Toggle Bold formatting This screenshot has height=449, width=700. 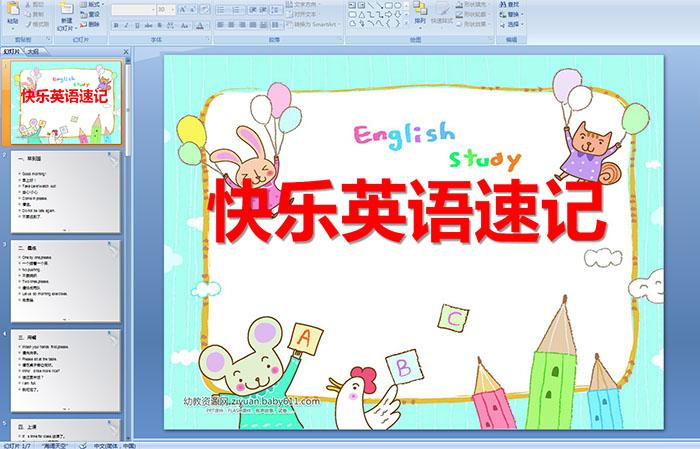(x=116, y=25)
